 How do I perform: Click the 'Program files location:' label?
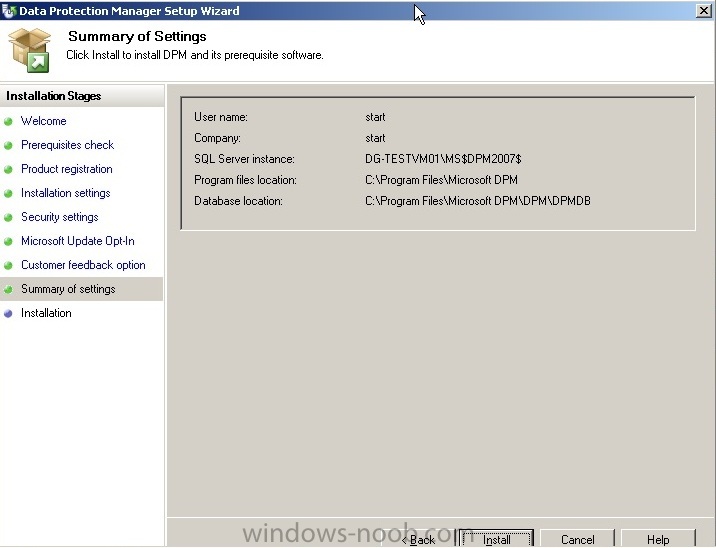click(x=245, y=180)
